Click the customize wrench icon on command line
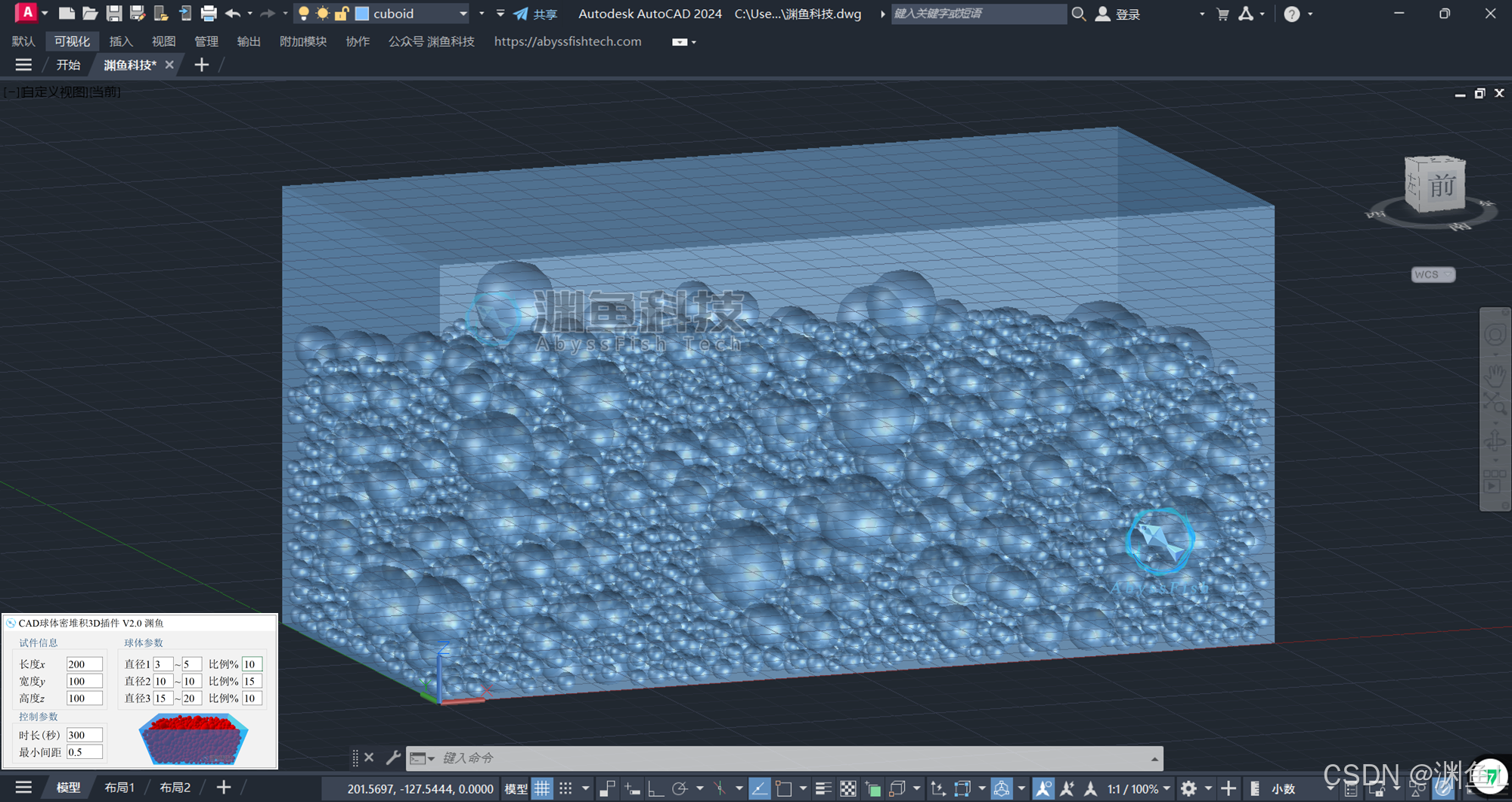 (x=392, y=757)
